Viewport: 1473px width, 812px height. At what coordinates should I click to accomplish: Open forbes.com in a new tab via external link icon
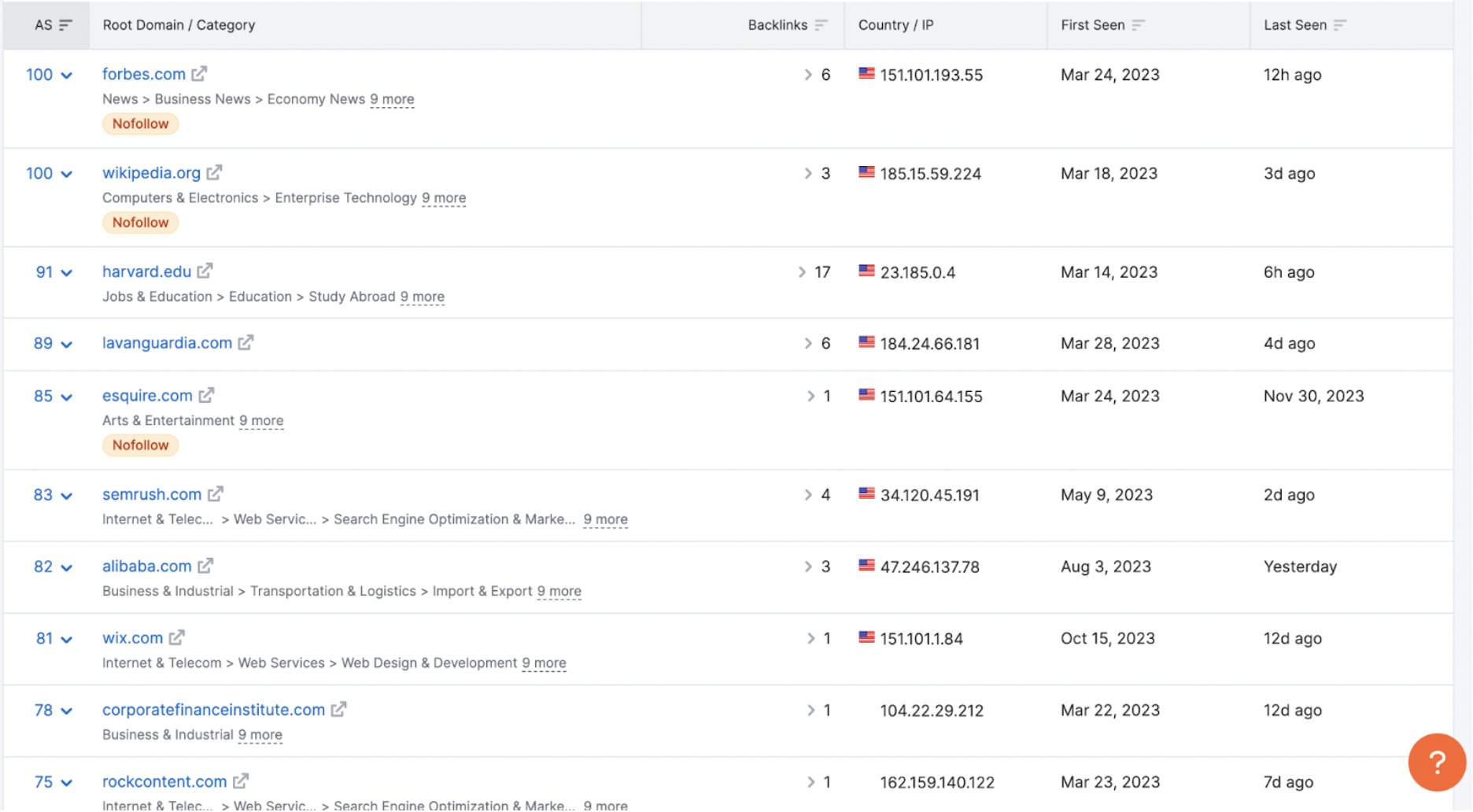(x=201, y=73)
